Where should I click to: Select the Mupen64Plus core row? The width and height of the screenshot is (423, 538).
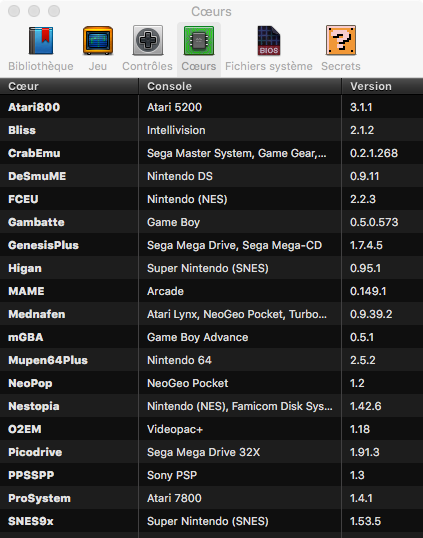click(211, 360)
